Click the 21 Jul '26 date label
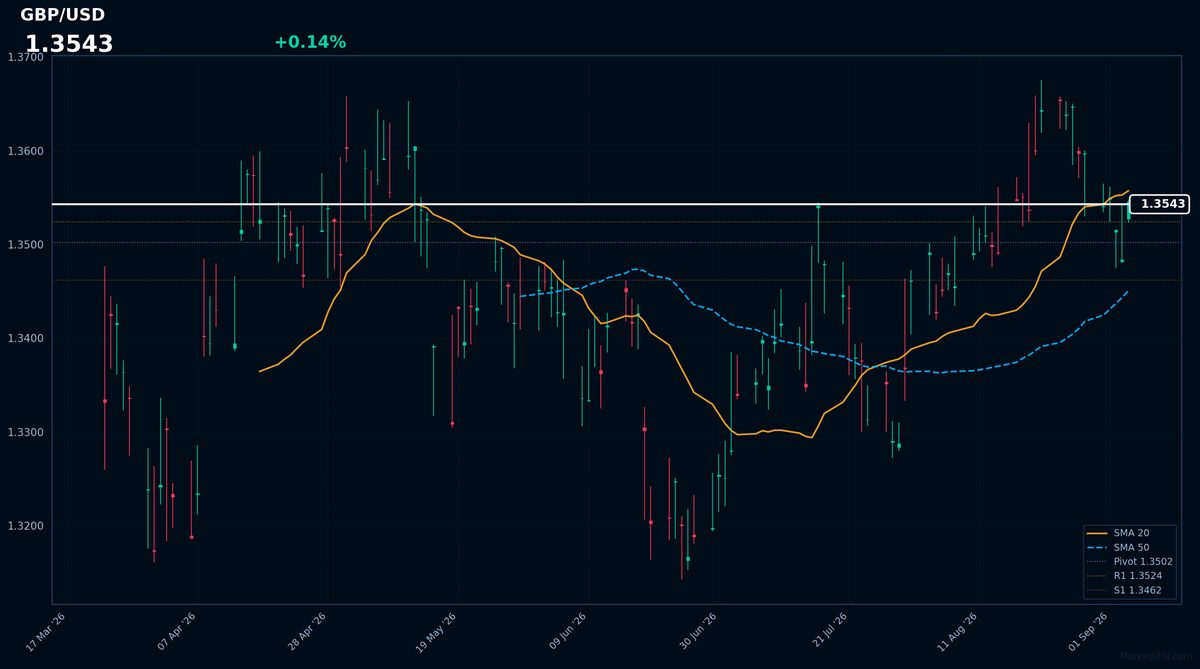Viewport: 1200px width, 669px height. coord(828,632)
